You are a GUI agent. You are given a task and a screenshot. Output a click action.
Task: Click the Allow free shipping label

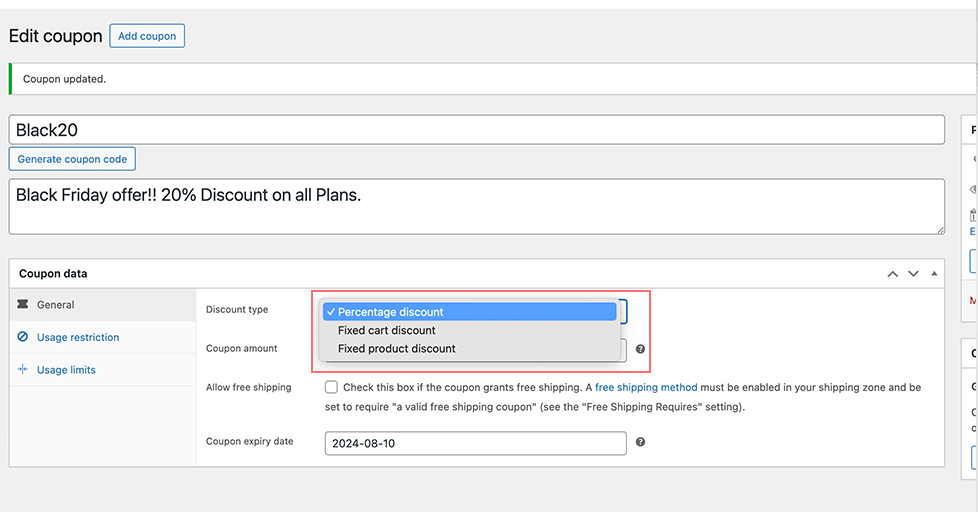[248, 387]
